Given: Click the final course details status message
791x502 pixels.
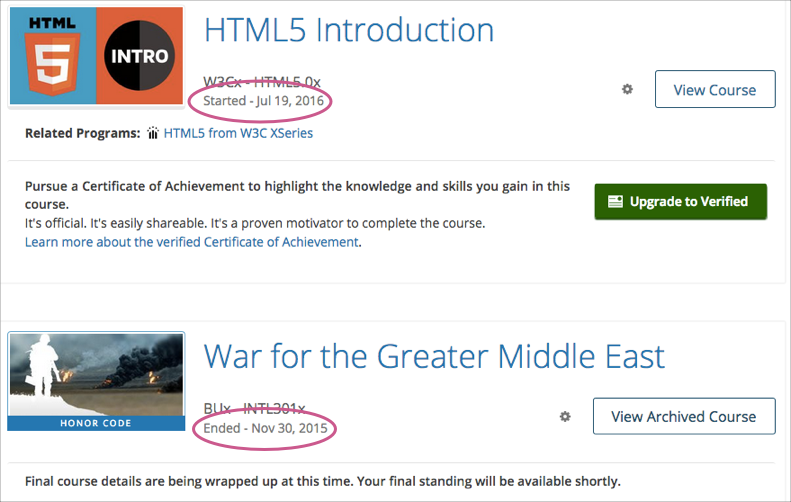Looking at the screenshot, I should [322, 480].
